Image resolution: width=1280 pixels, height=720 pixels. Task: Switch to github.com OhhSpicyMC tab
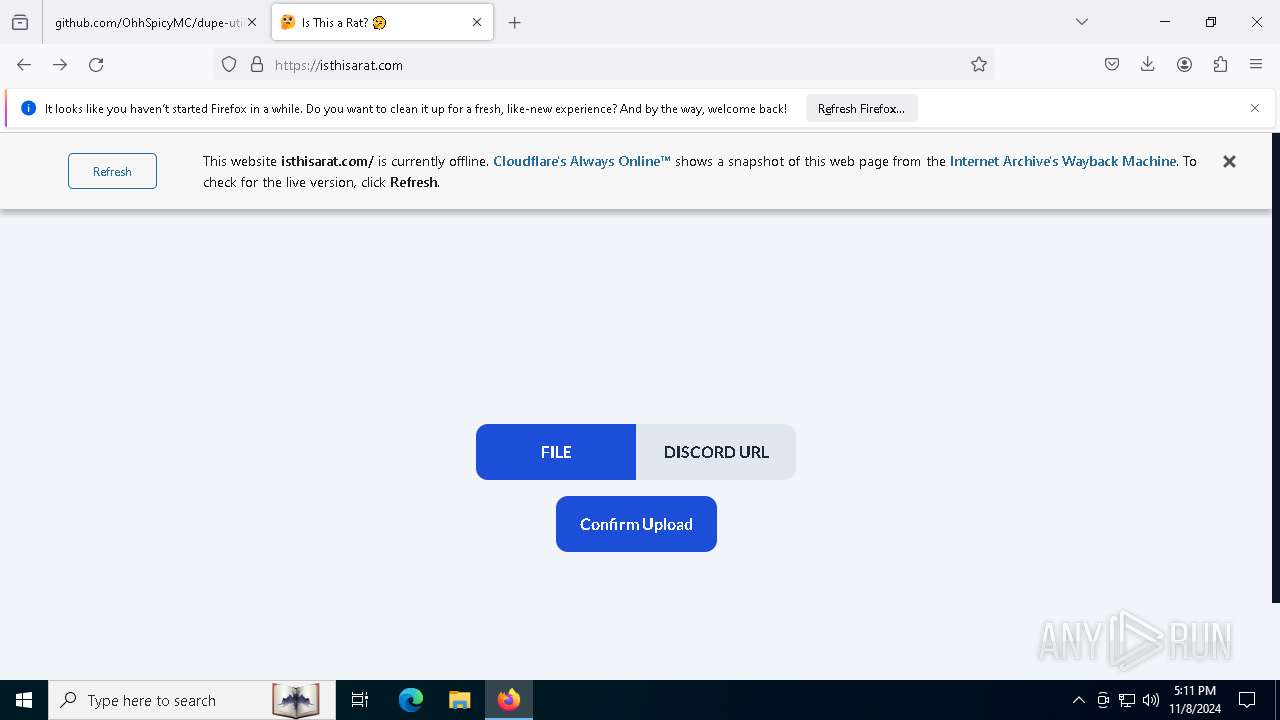pos(148,22)
